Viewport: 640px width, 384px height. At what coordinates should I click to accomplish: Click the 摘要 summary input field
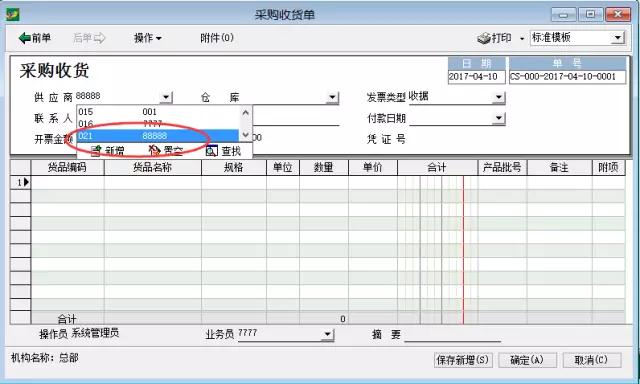452,335
